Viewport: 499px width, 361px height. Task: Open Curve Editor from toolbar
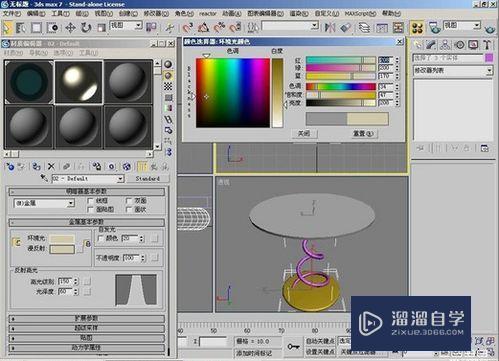click(x=382, y=28)
